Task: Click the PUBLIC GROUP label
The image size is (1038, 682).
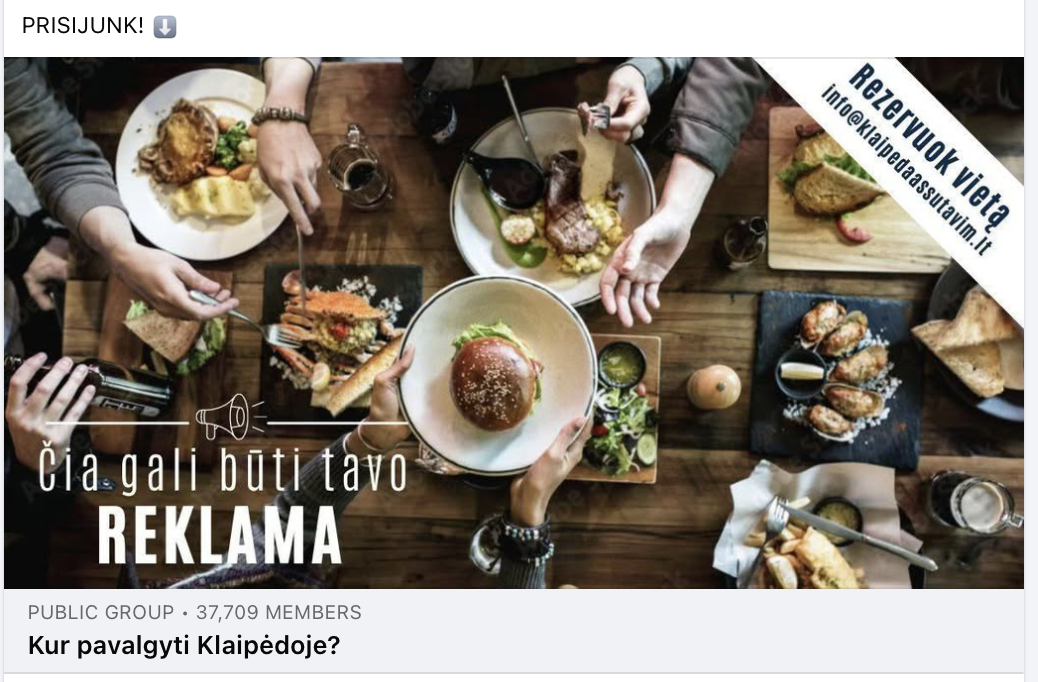Action: tap(101, 612)
